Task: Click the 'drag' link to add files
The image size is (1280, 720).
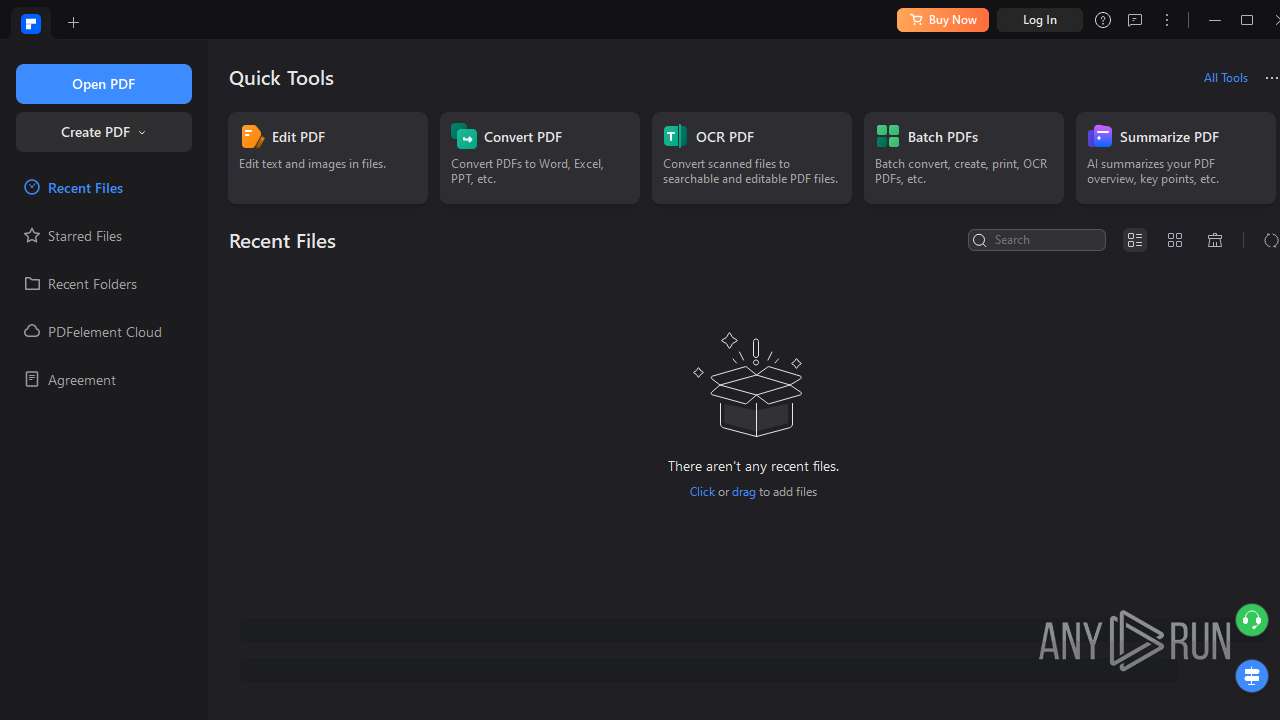Action: (x=744, y=492)
